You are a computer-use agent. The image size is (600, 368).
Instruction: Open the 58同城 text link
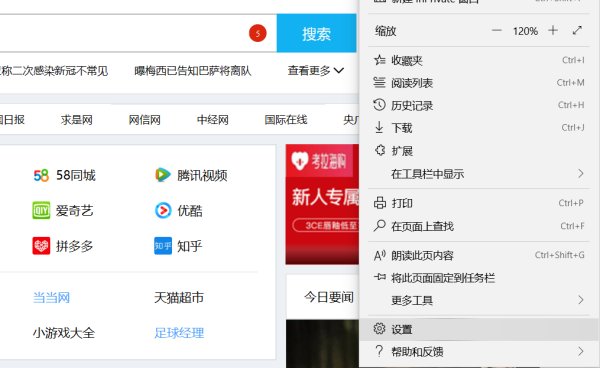(76, 175)
